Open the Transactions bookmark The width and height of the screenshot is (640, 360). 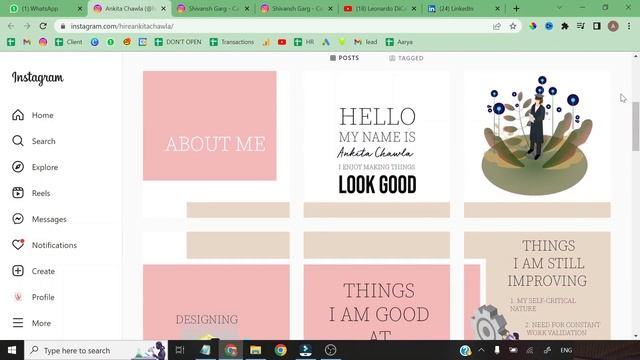(x=232, y=42)
